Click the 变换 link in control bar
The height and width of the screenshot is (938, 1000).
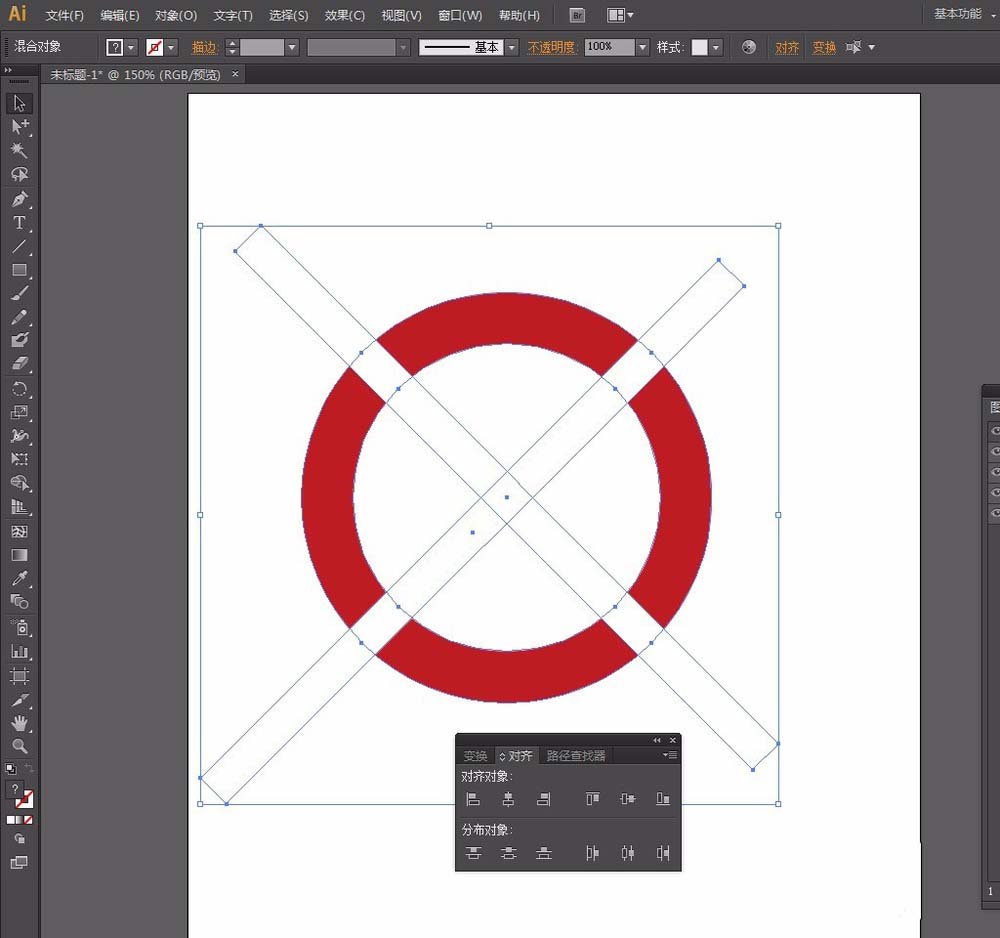click(824, 47)
